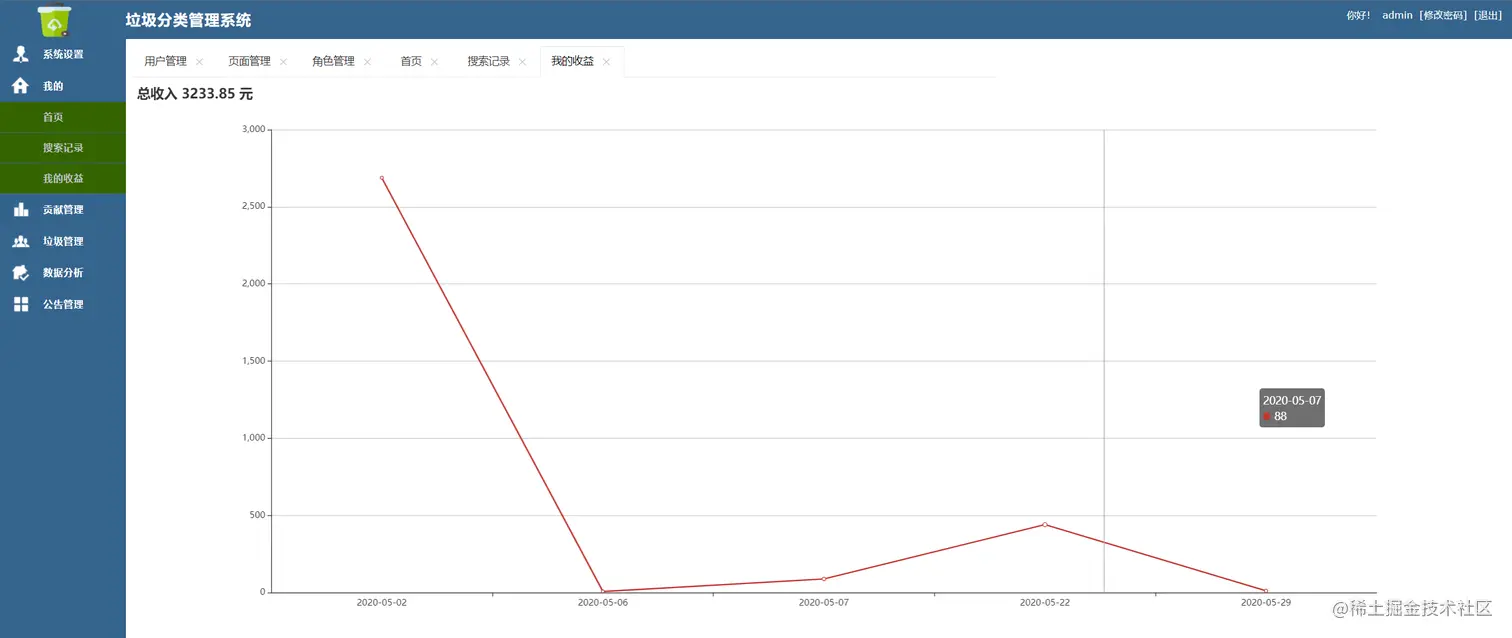Click the 2020-05-29 x-axis label

click(x=1266, y=603)
